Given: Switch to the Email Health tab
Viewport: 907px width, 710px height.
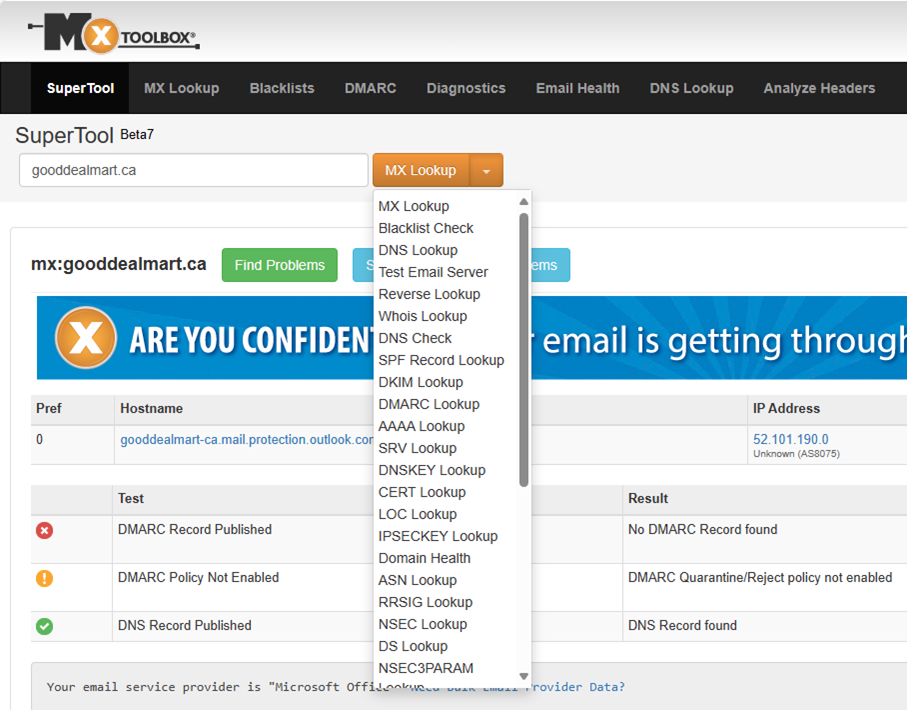Looking at the screenshot, I should (x=578, y=88).
